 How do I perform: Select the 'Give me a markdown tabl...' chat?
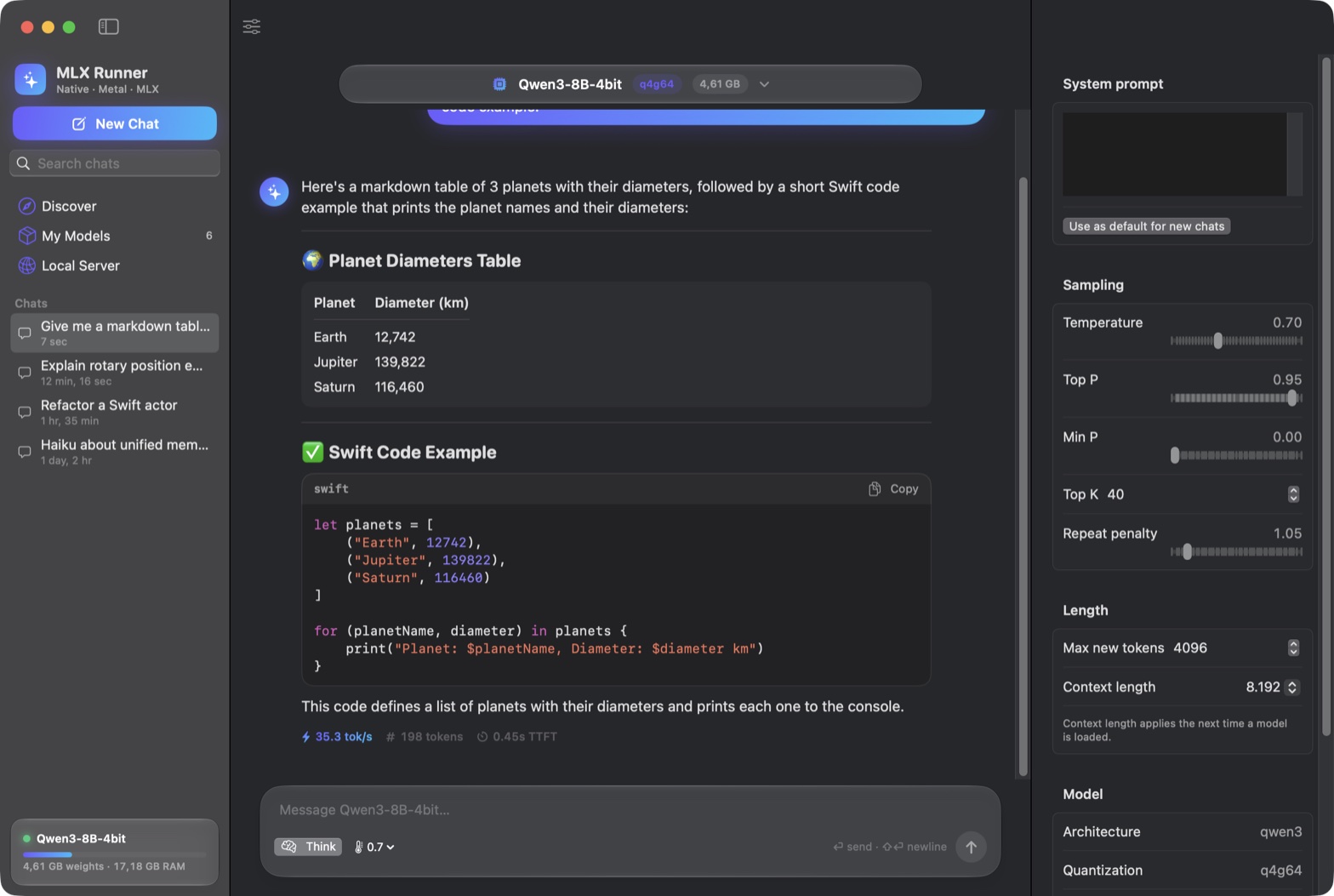(115, 333)
